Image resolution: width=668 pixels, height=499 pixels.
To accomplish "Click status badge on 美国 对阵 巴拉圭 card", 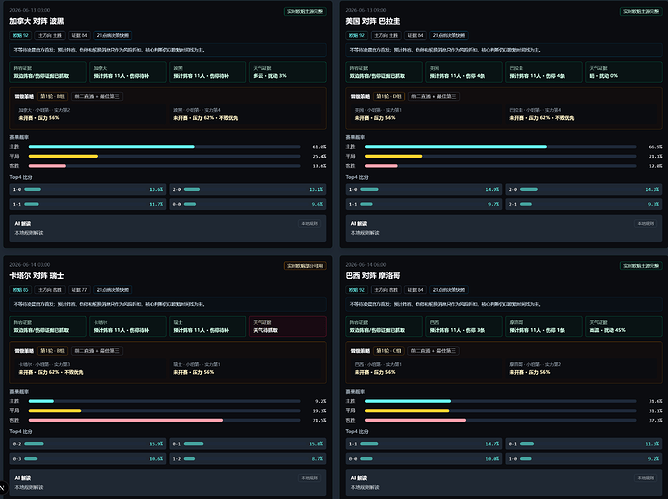I will click(641, 12).
